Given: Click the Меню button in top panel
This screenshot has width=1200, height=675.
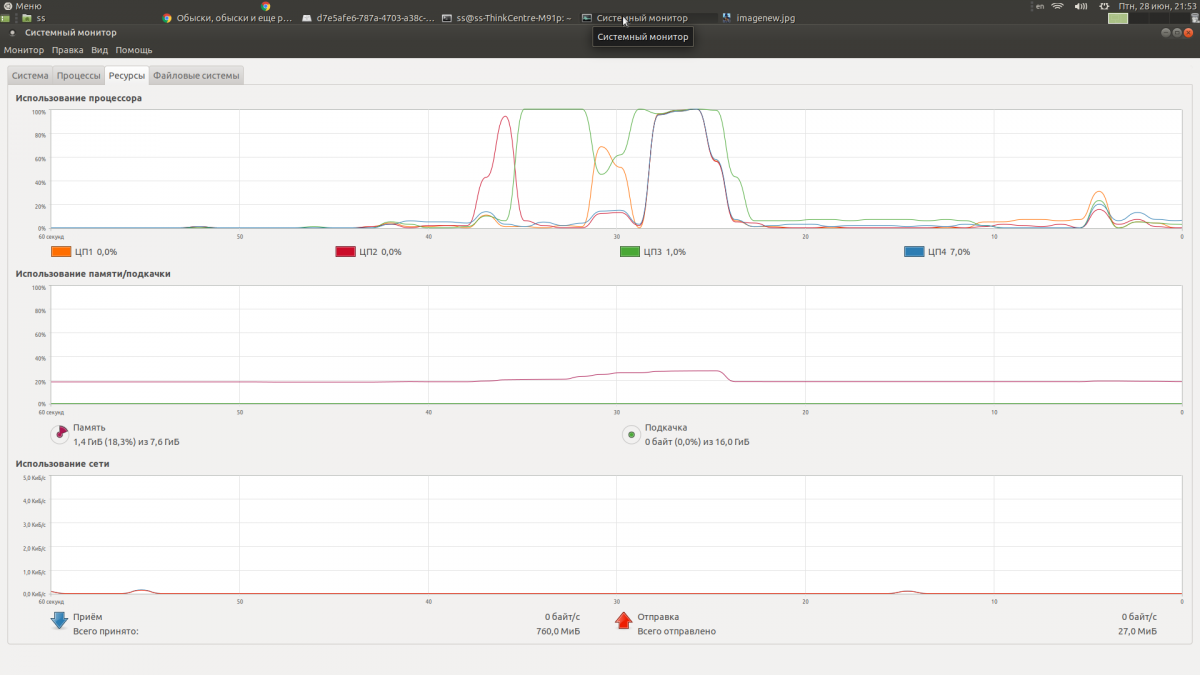Looking at the screenshot, I should click(x=22, y=6).
